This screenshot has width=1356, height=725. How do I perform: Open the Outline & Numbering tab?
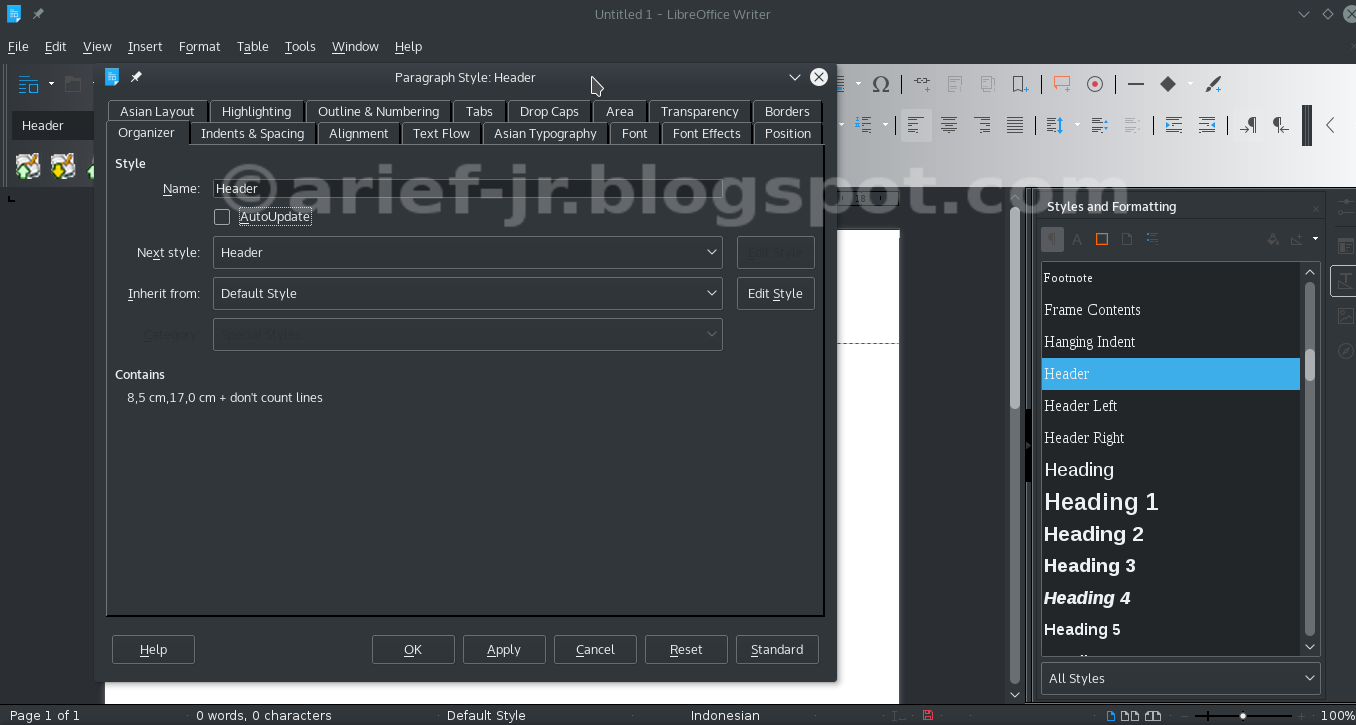378,111
